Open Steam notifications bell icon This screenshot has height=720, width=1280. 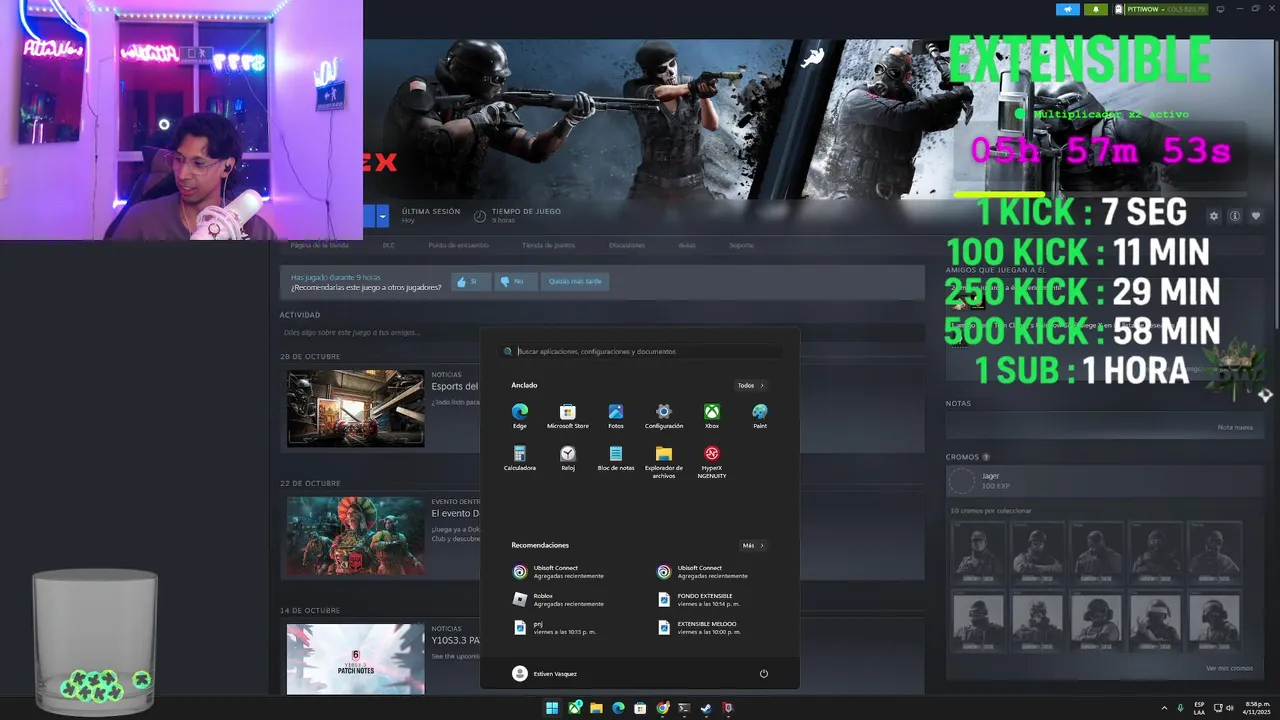pyautogui.click(x=1096, y=9)
